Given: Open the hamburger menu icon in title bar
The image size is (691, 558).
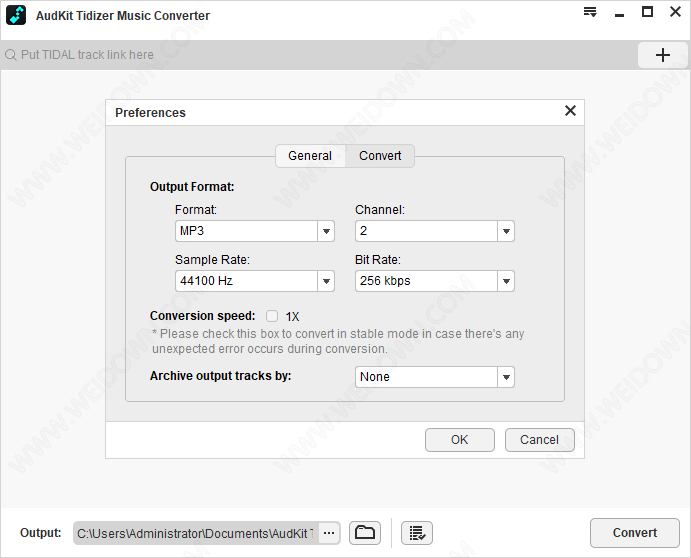Looking at the screenshot, I should tap(590, 12).
